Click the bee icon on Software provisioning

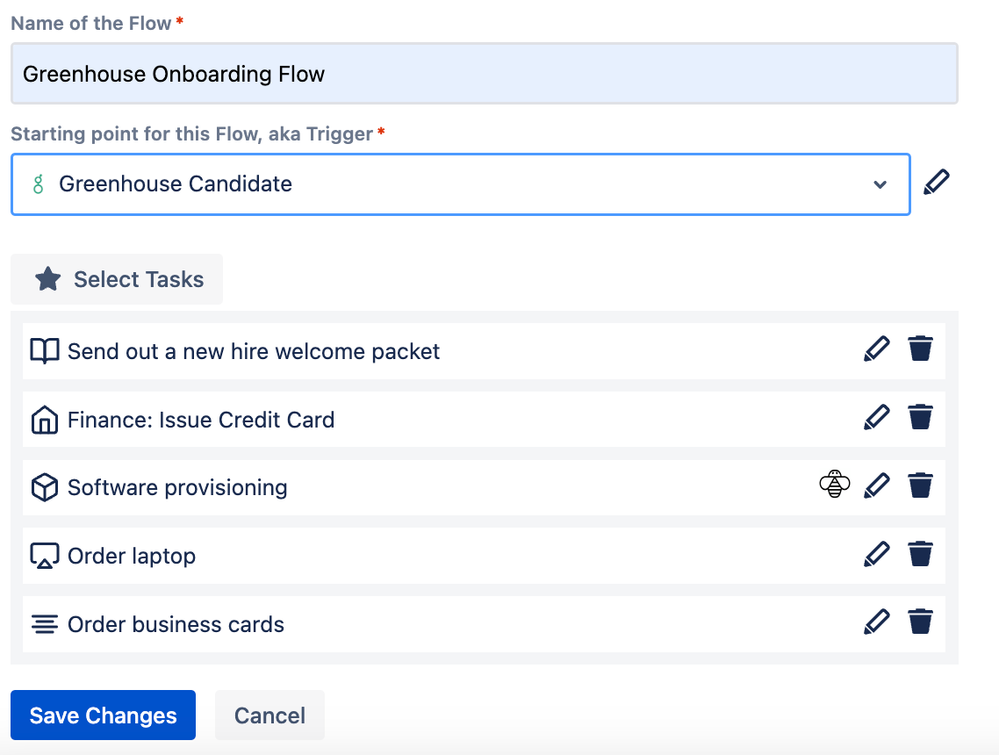(834, 486)
